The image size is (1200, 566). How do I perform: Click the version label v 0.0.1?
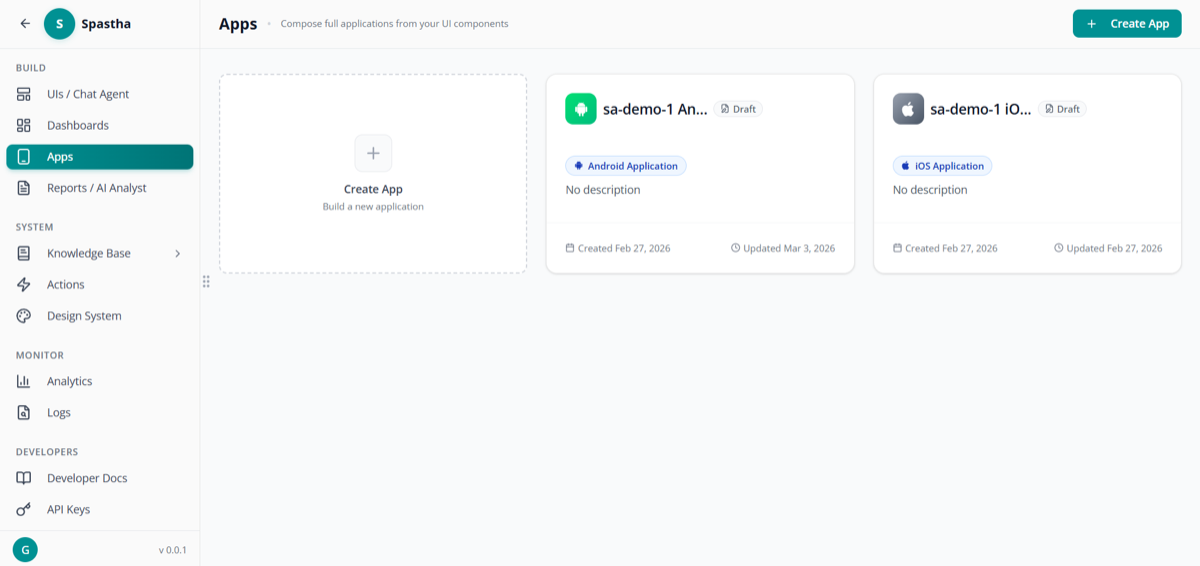tap(172, 550)
